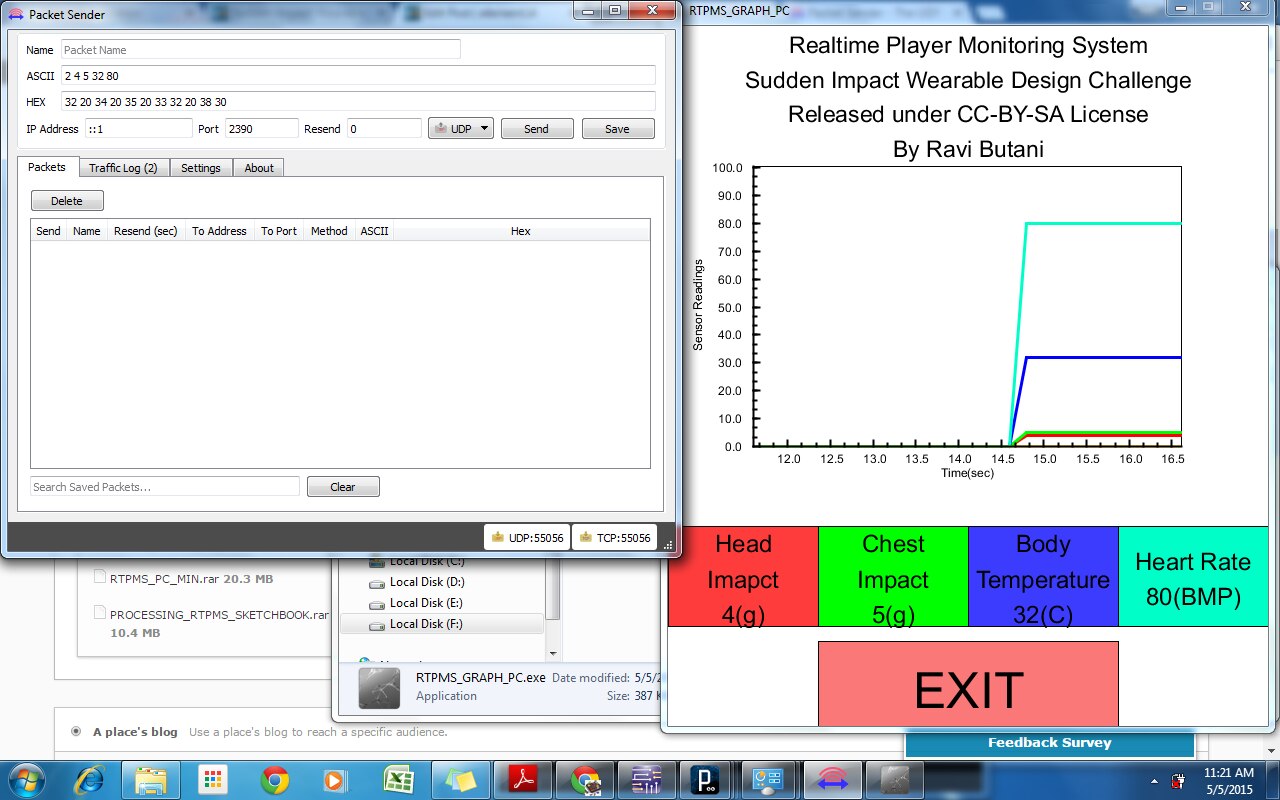Open Excel from the taskbar
The image size is (1280, 800).
coord(398,780)
